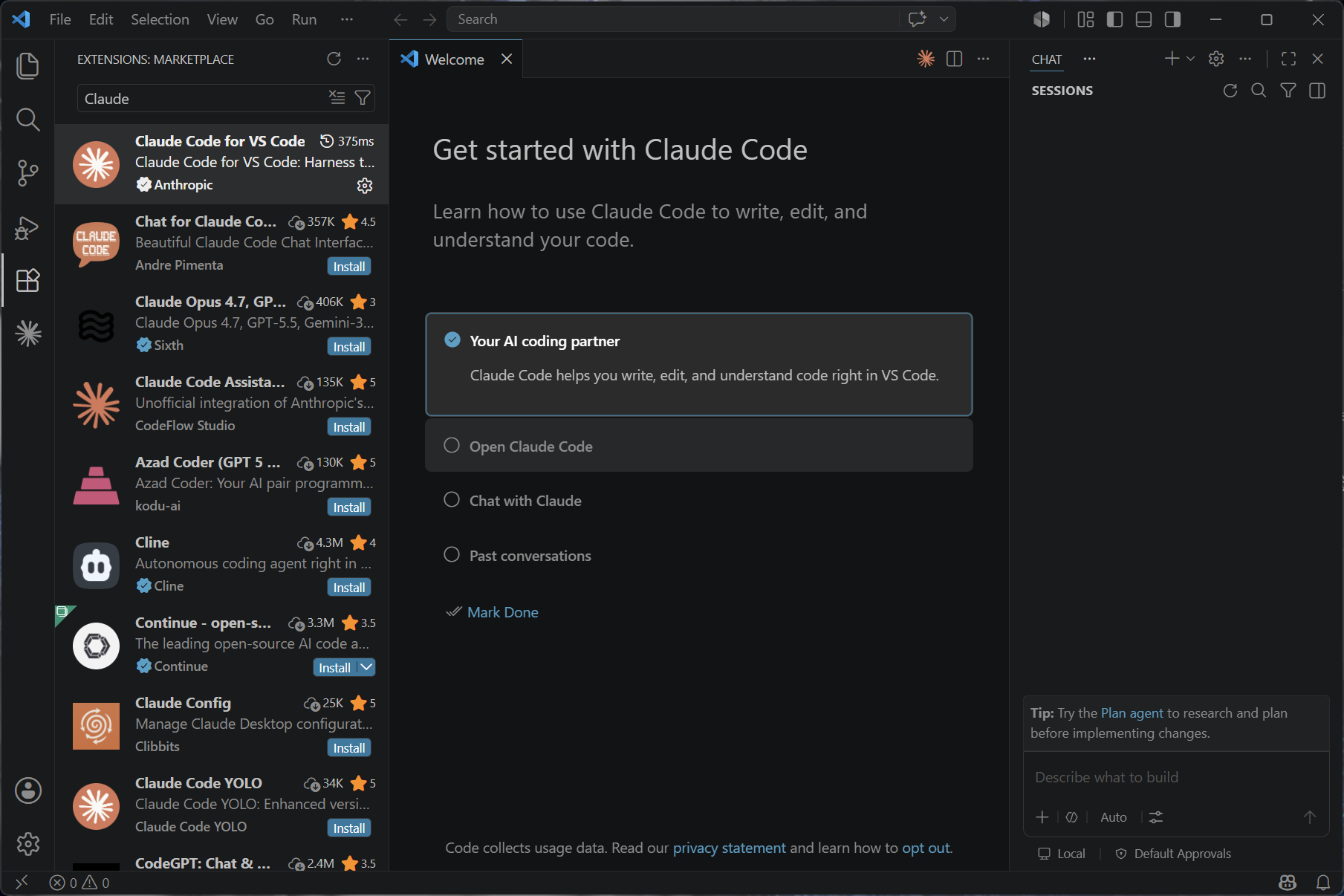This screenshot has width=1344, height=896.
Task: Open the Install dropdown for Continue extension
Action: [367, 667]
